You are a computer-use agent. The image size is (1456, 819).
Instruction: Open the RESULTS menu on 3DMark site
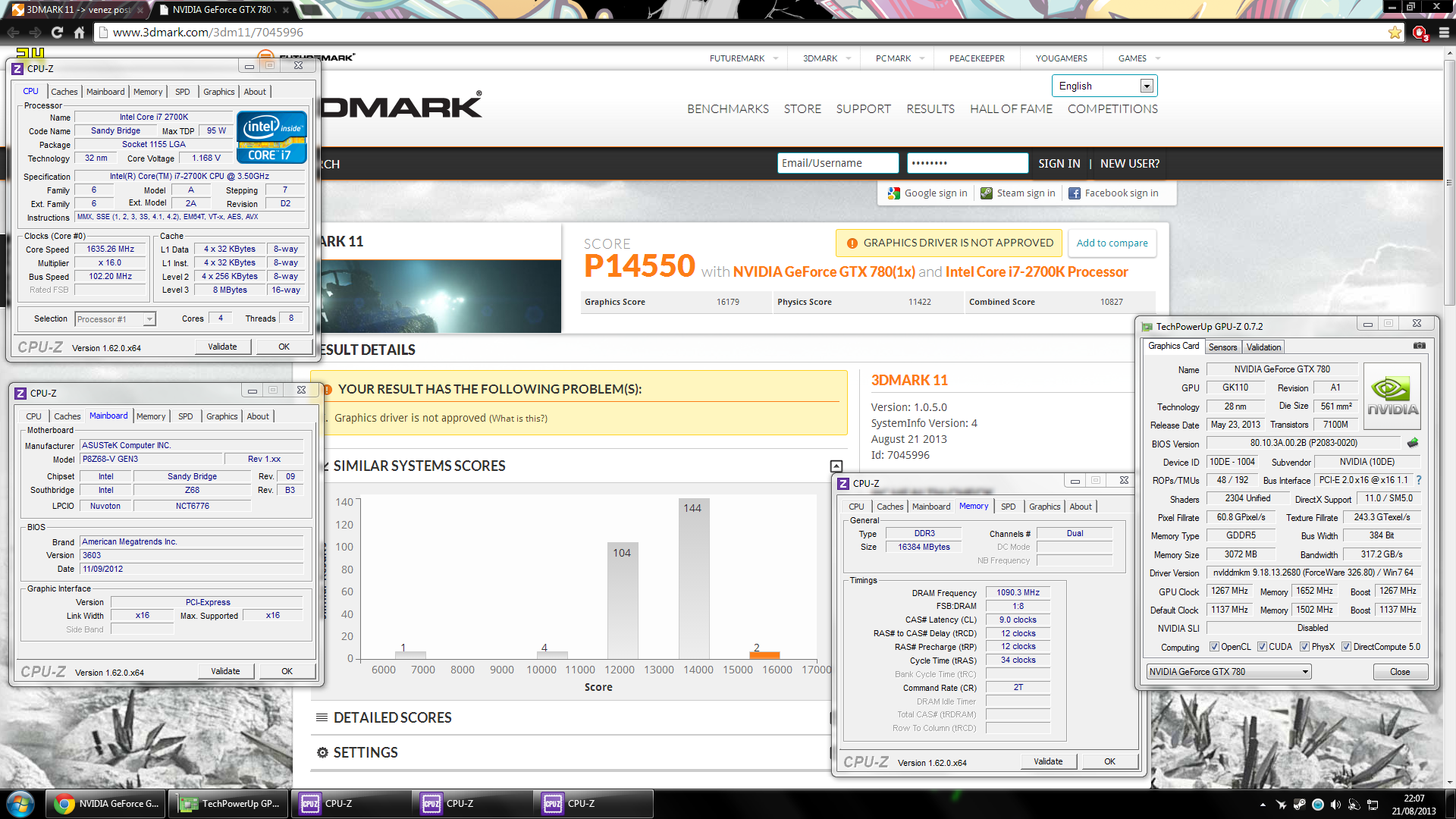(x=930, y=109)
